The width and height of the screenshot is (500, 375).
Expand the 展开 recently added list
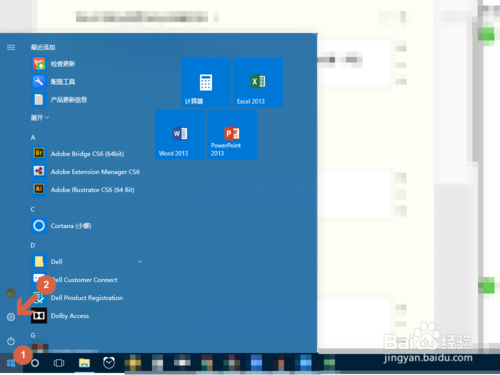pyautogui.click(x=40, y=118)
